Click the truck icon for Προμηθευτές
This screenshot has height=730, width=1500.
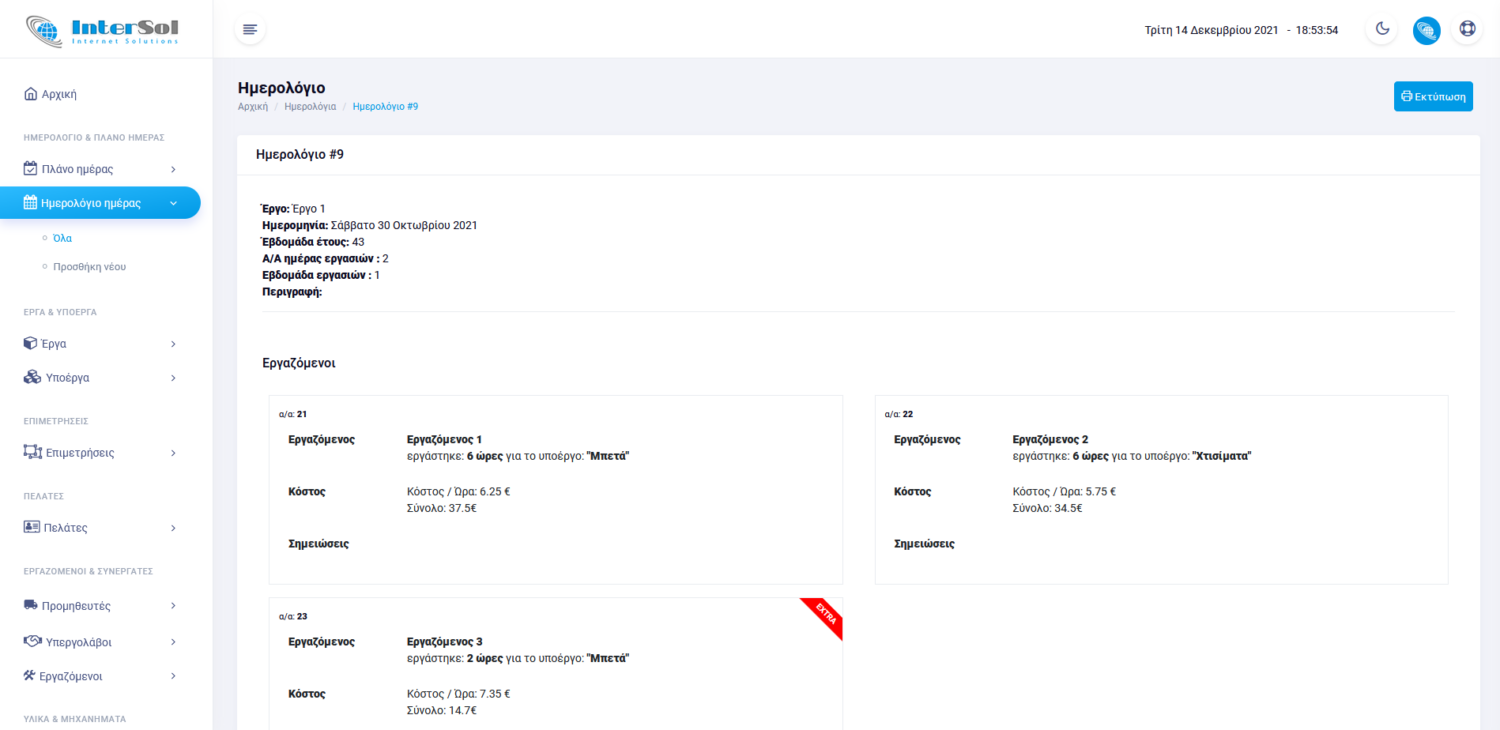click(31, 605)
